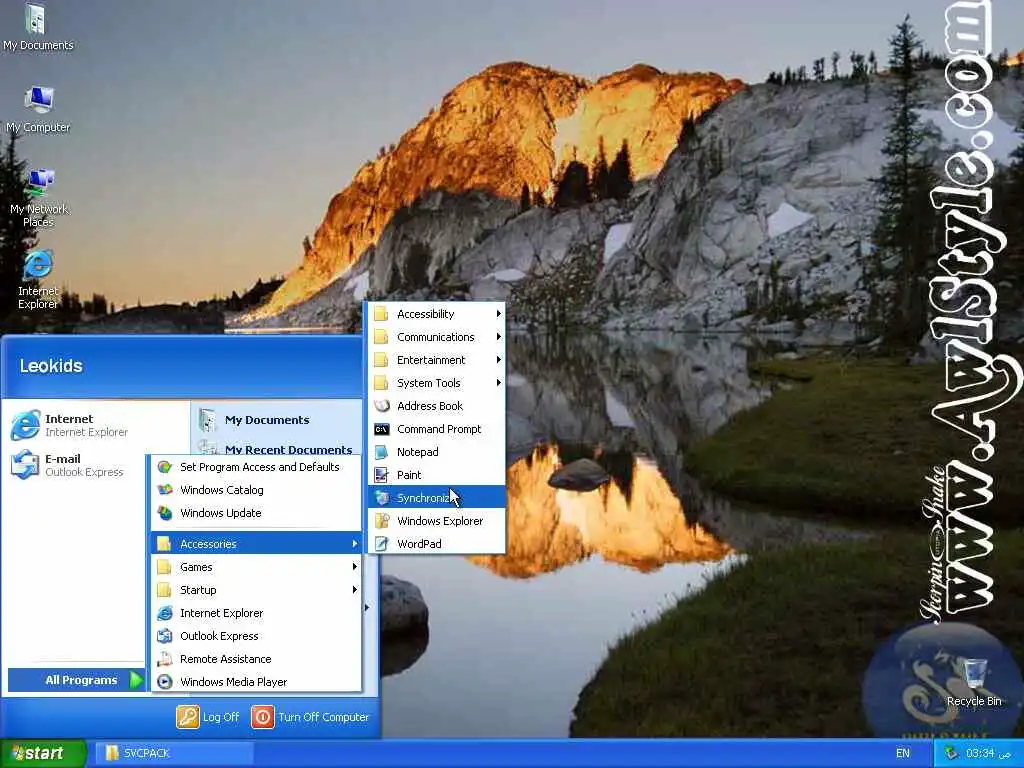
Task: Click the system tray icon beside the clock
Action: coord(952,754)
